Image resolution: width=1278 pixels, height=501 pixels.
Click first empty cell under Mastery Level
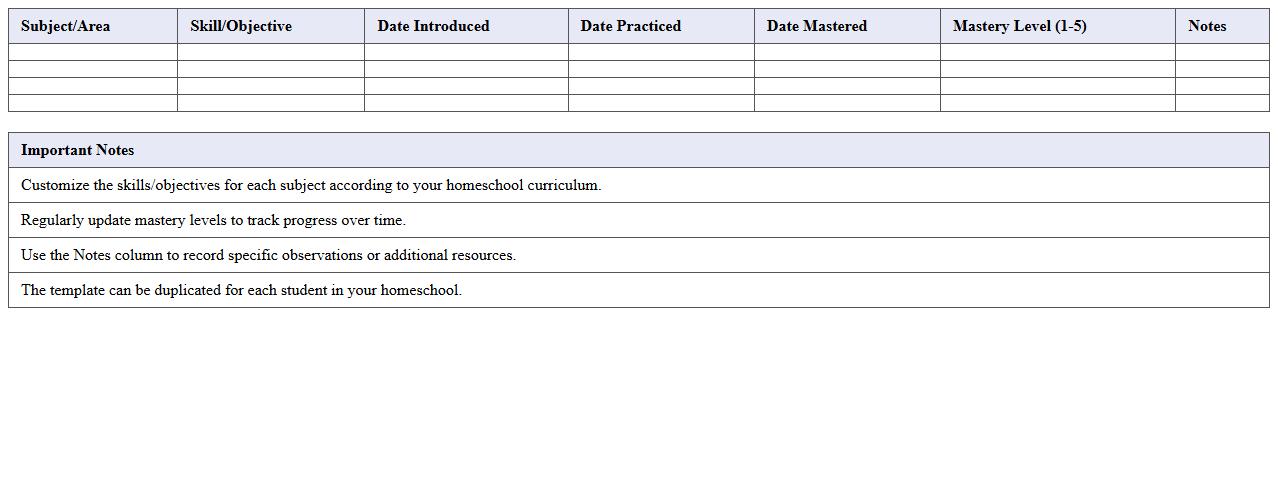(1057, 52)
